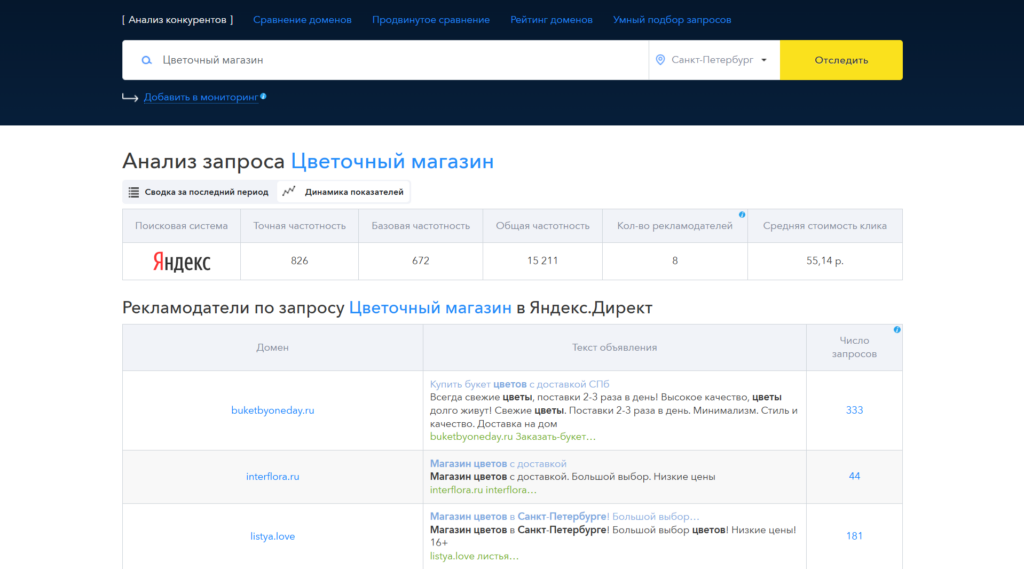Click the search magnifier icon in the query field
Viewport: 1024px width, 569px height.
click(146, 60)
